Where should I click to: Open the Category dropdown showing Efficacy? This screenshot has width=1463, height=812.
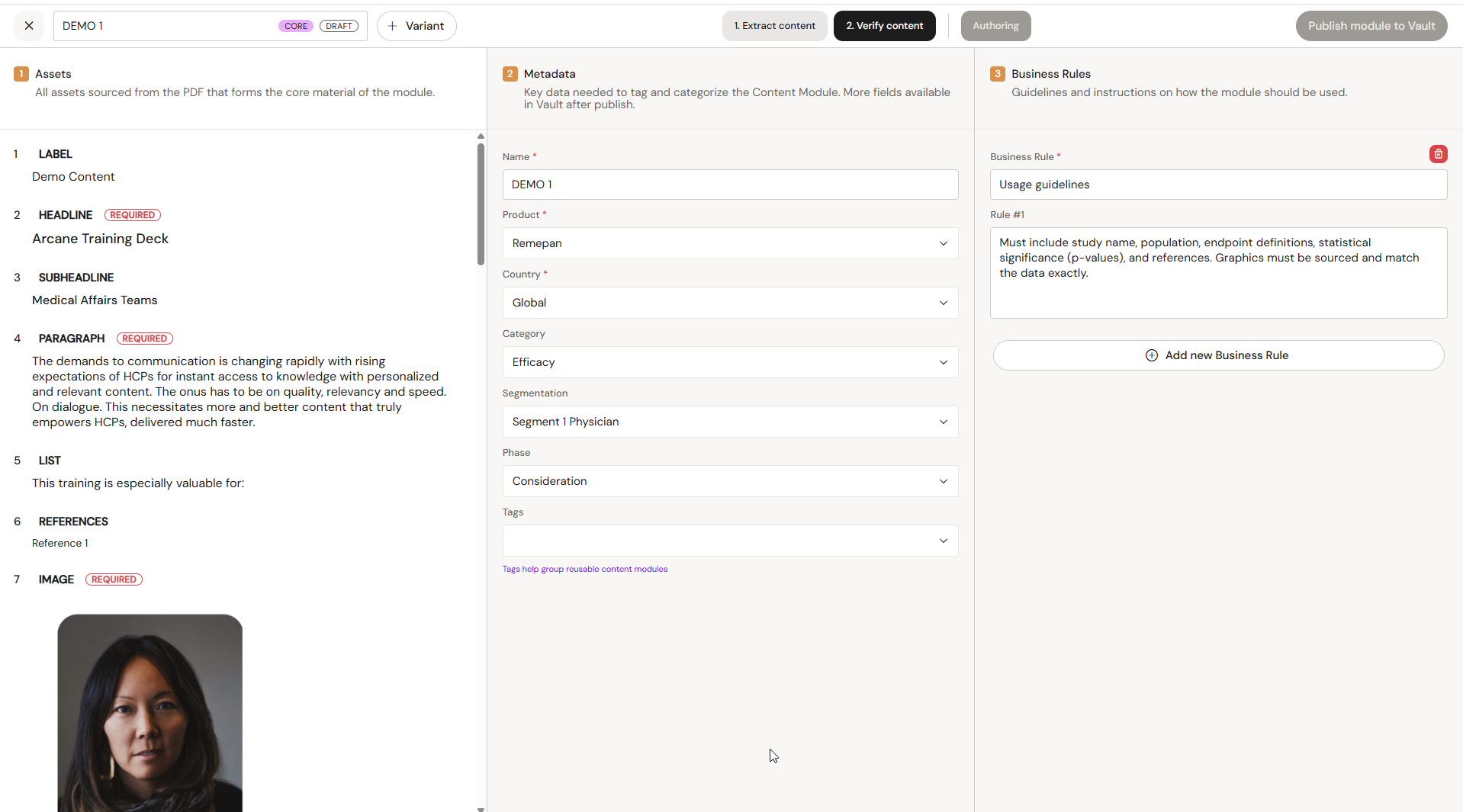pos(730,362)
